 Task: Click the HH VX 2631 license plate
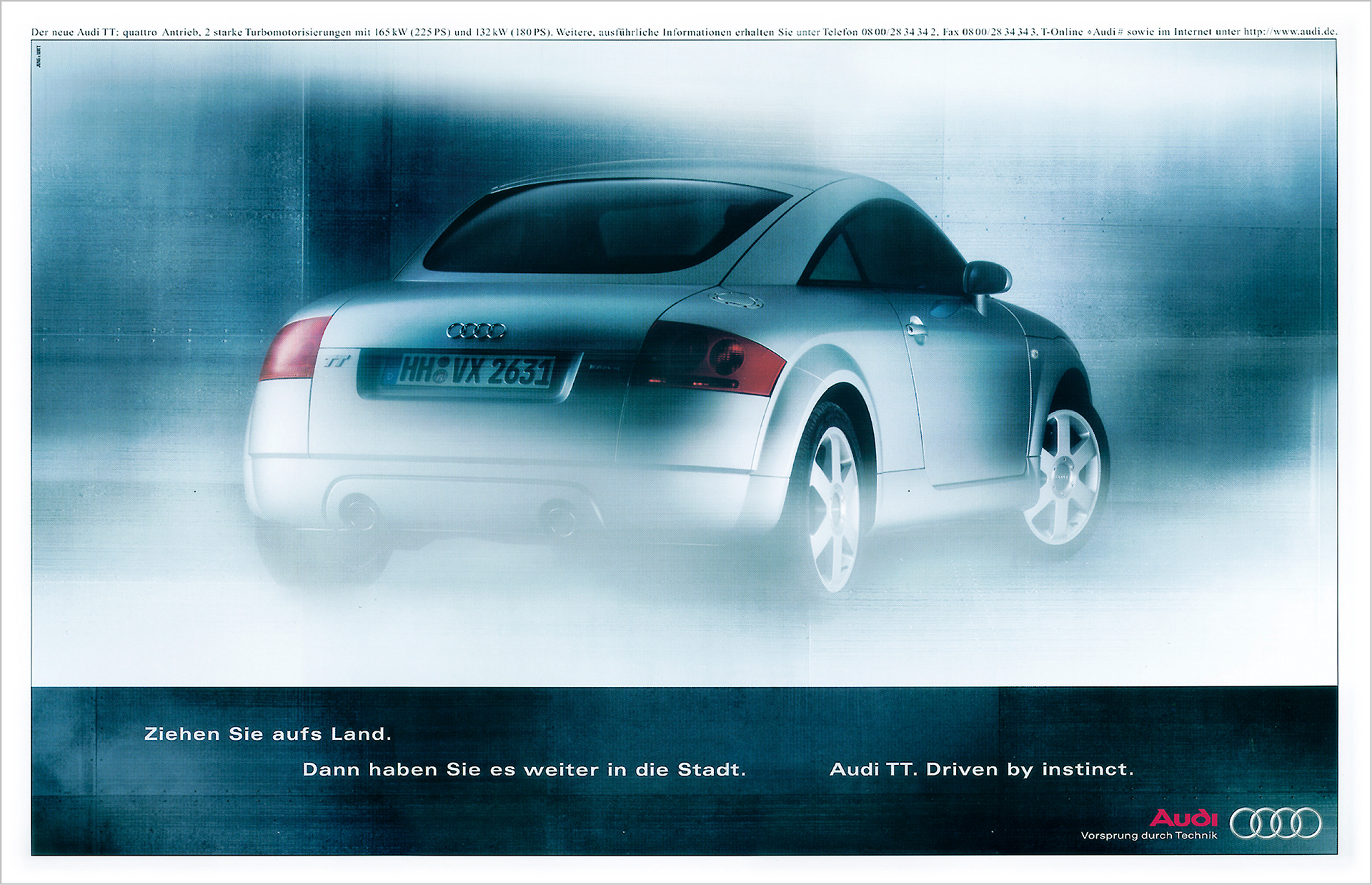click(x=475, y=372)
